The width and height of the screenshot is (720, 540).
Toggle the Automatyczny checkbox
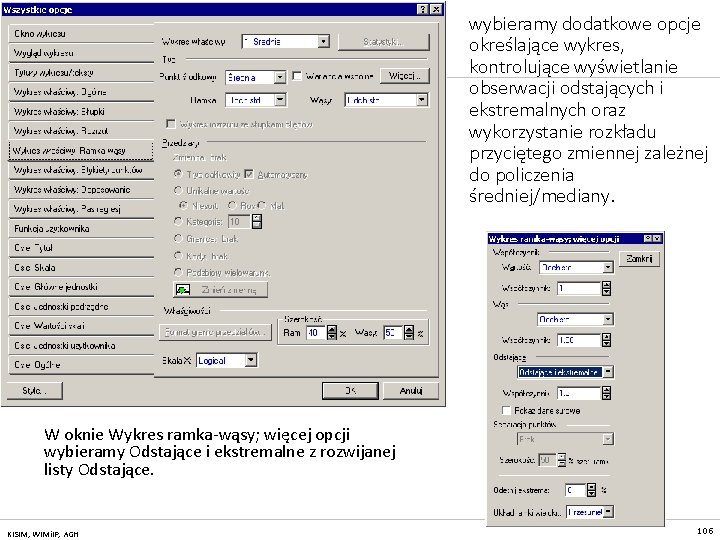coord(249,174)
